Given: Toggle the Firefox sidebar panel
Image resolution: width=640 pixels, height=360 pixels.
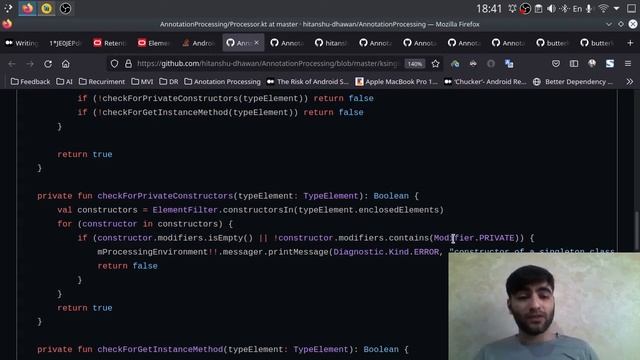Looking at the screenshot, I should [574, 64].
